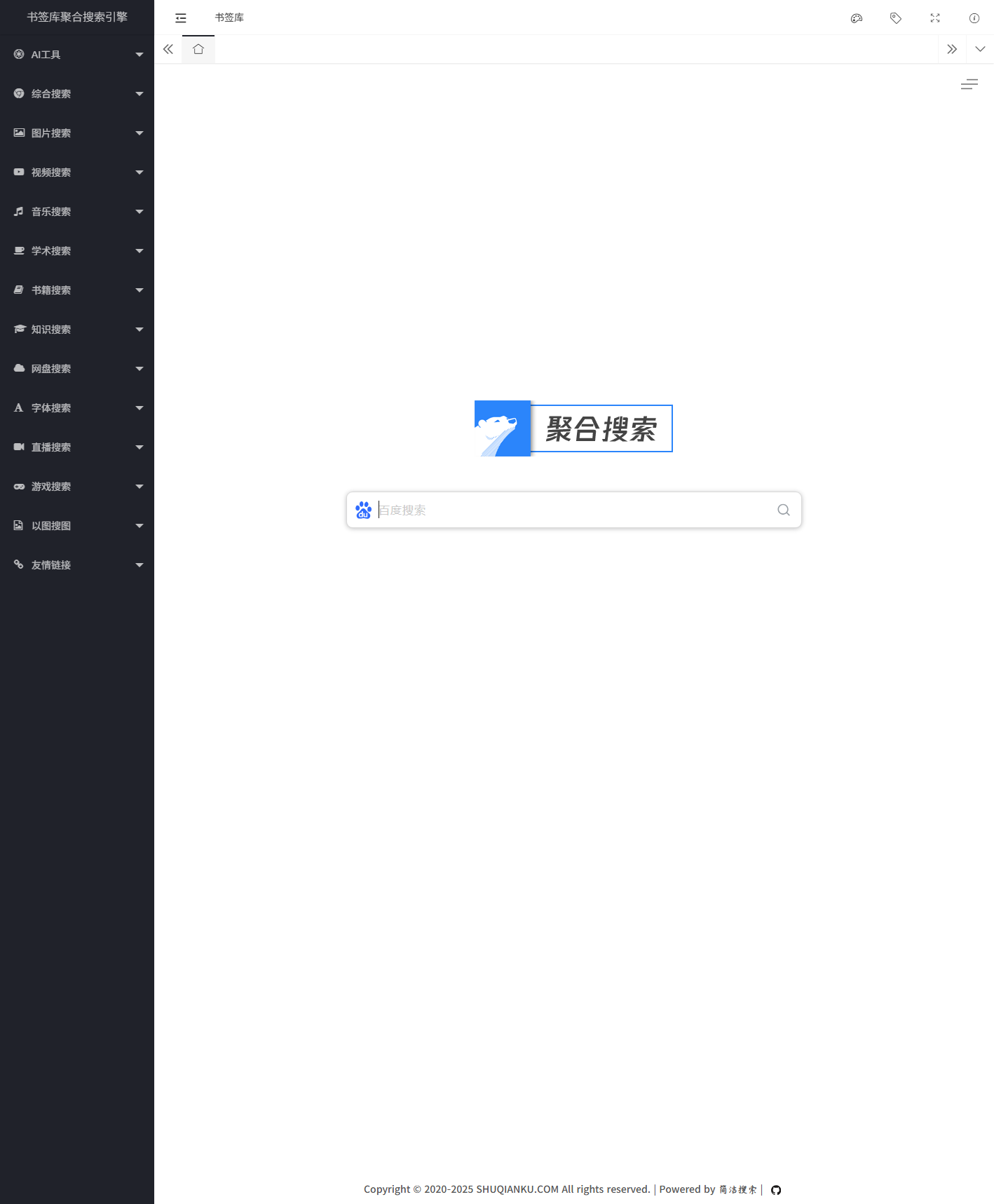Expand the 书籍搜索 menu arrow
This screenshot has width=994, height=1204.
pos(139,290)
